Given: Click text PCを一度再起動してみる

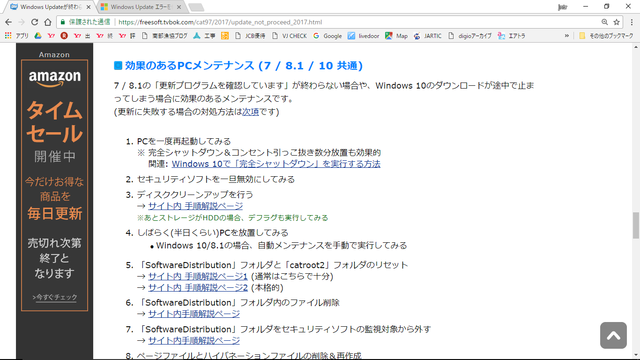Looking at the screenshot, I should [x=184, y=141].
